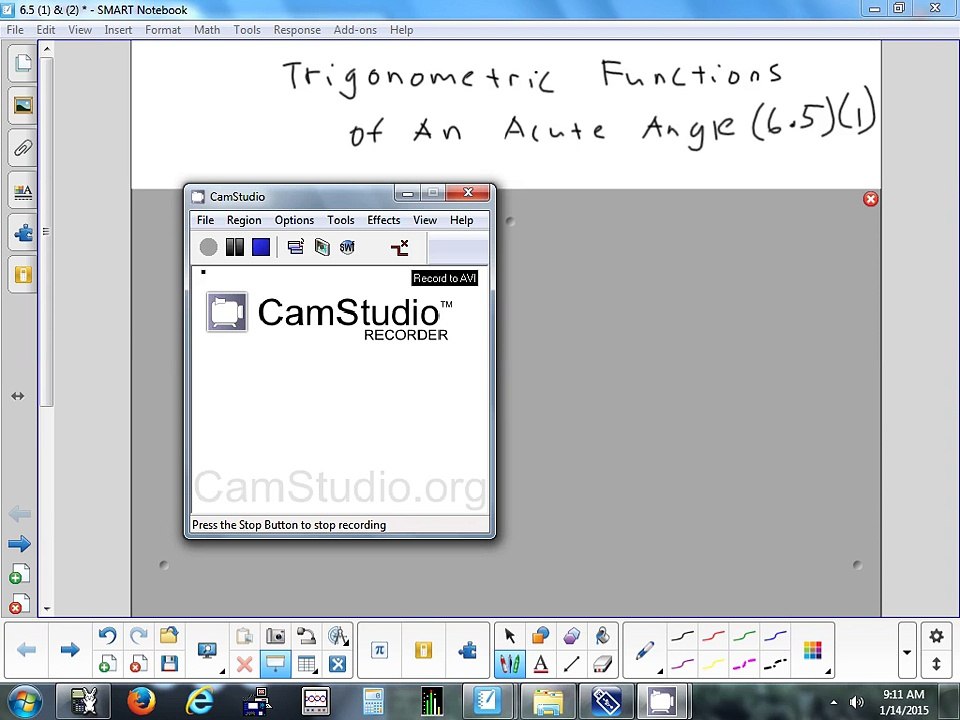Click the Delete Page icon in bottom toolbar
This screenshot has height=720, width=960.
coord(138,664)
